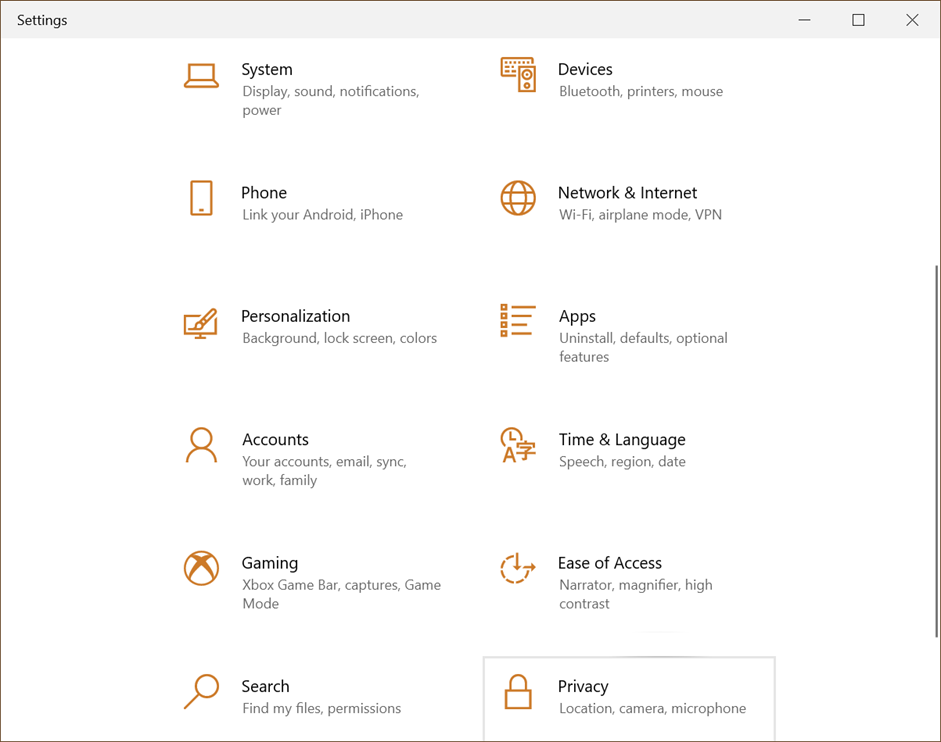Select the Personalization heading
The height and width of the screenshot is (742, 941).
tap(296, 316)
